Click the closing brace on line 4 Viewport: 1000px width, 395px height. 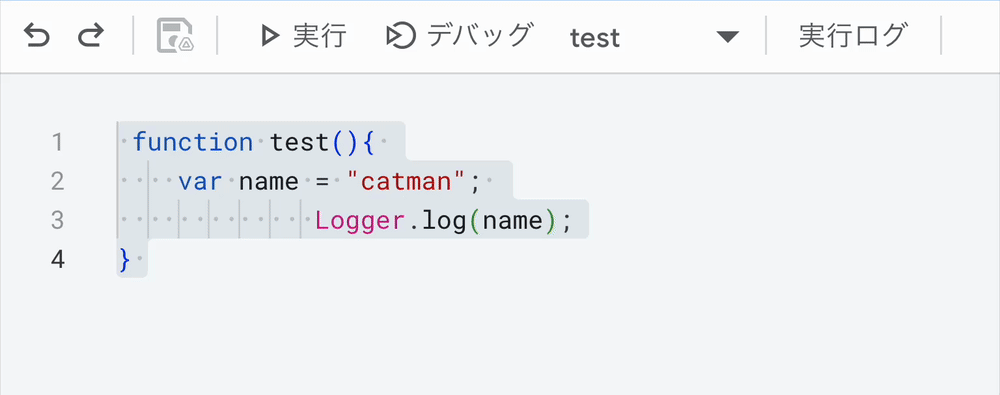click(124, 260)
